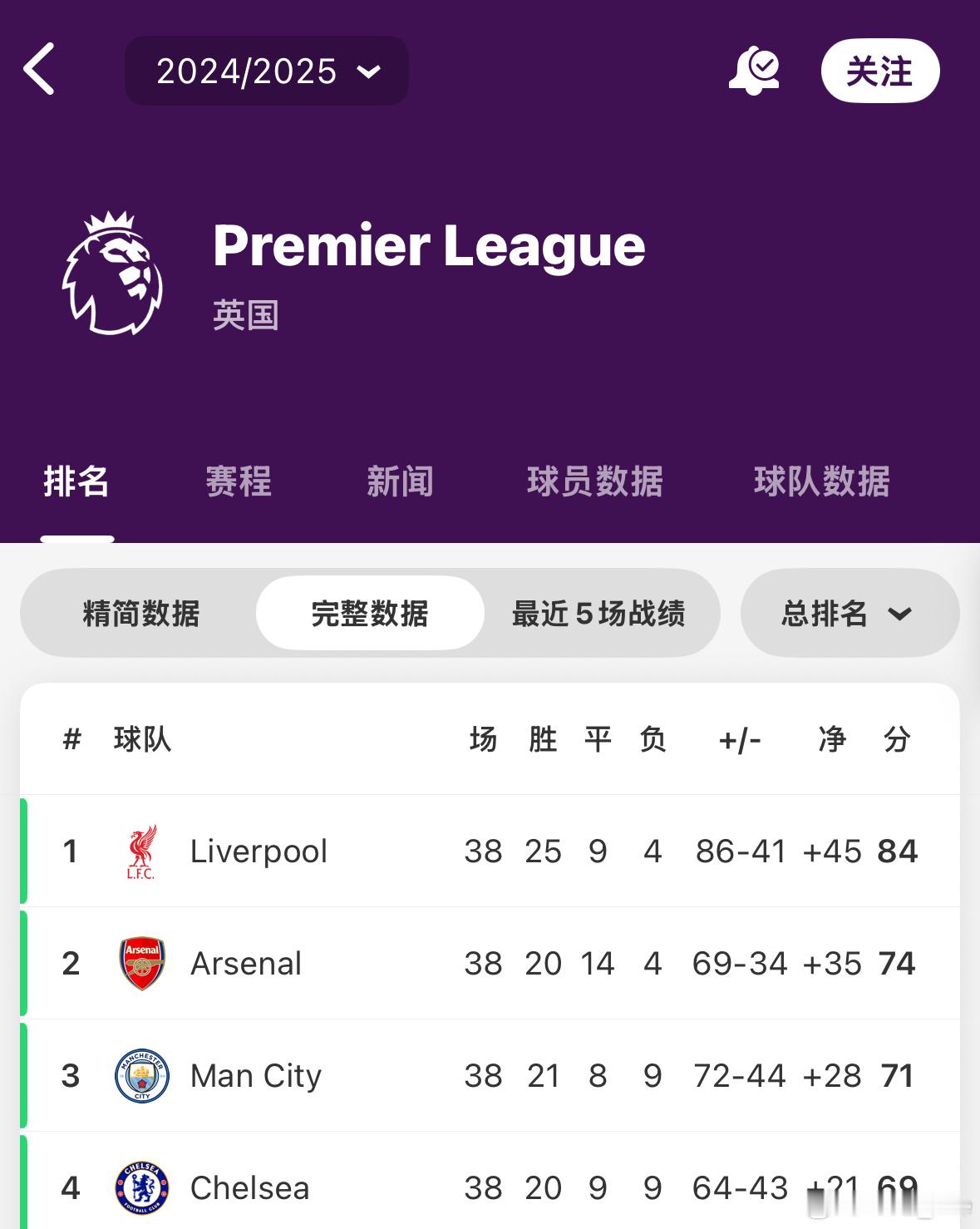The height and width of the screenshot is (1229, 980).
Task: Select the 完整数据 segment
Action: pos(370,614)
